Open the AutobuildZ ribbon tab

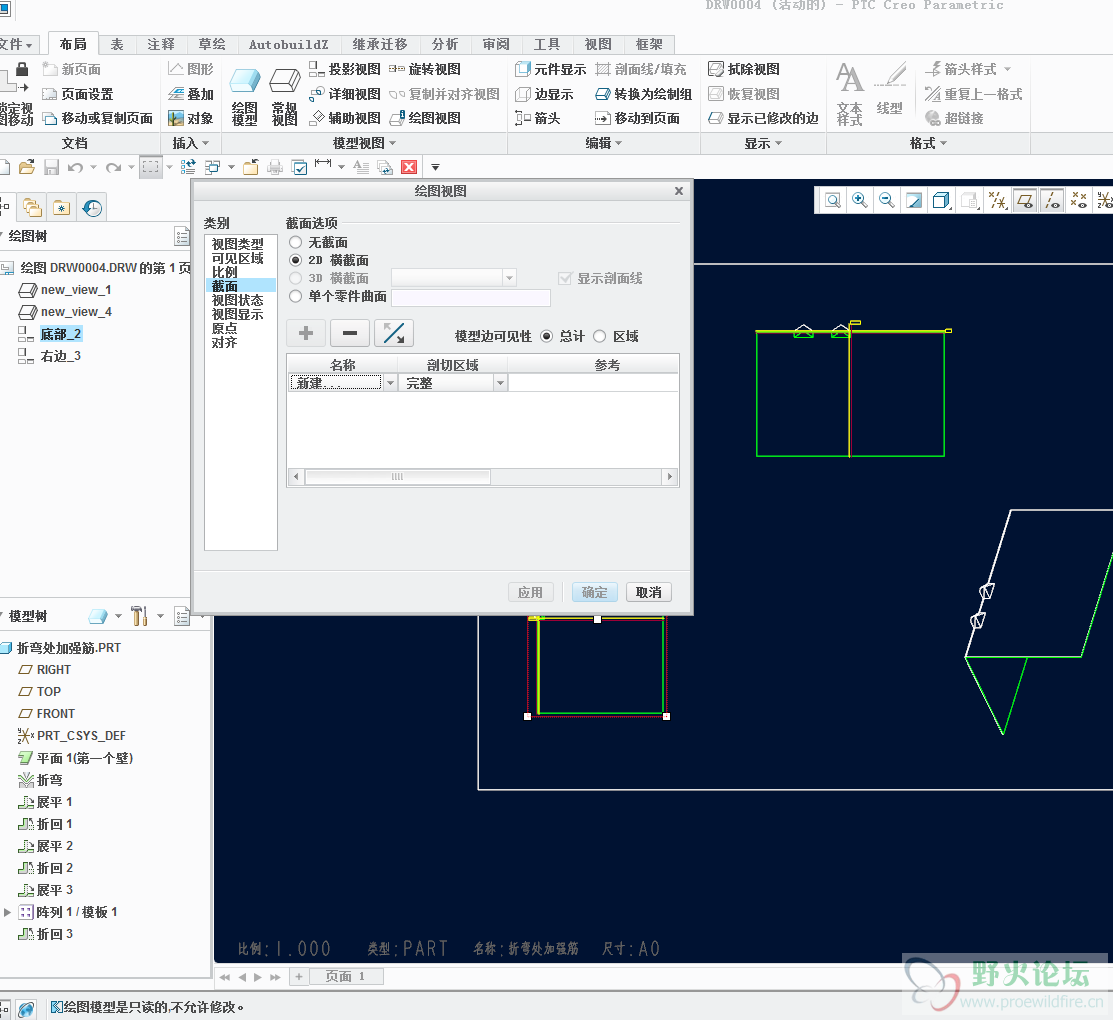pyautogui.click(x=289, y=44)
